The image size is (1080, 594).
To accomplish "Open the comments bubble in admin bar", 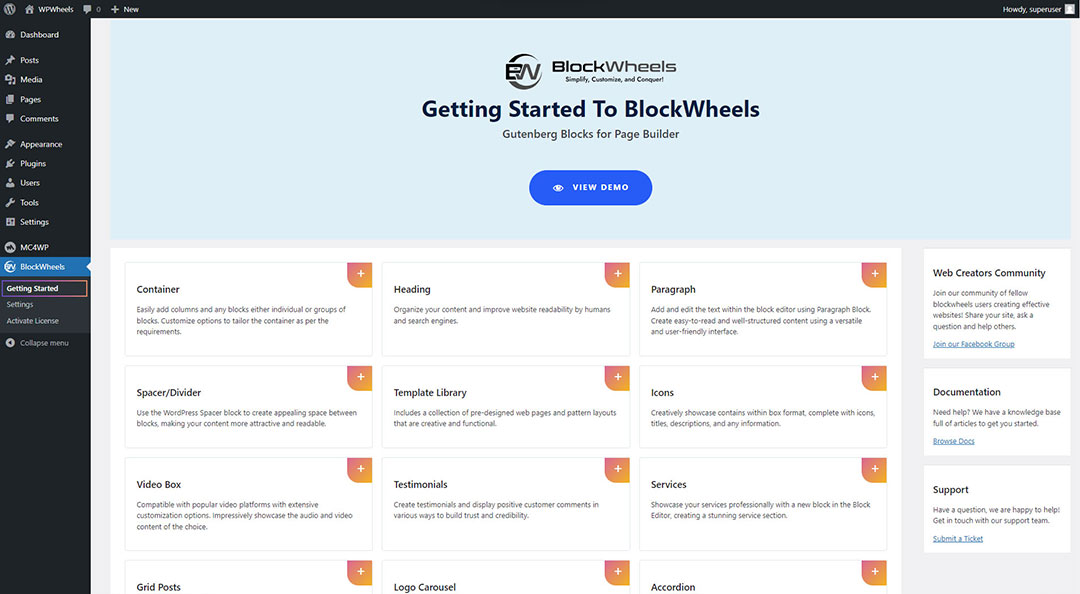I will coord(91,9).
